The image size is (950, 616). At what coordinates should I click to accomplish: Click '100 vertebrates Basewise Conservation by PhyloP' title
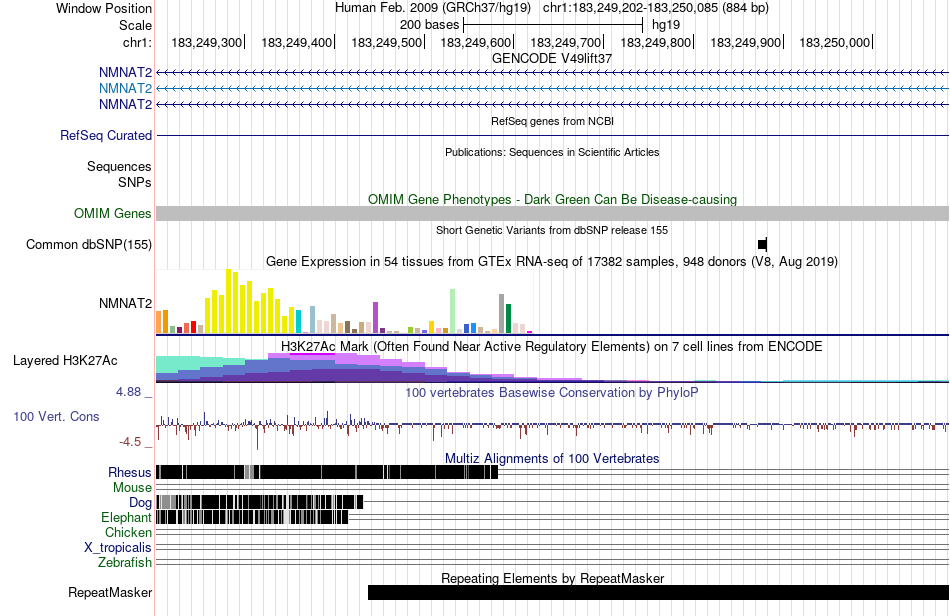(552, 392)
